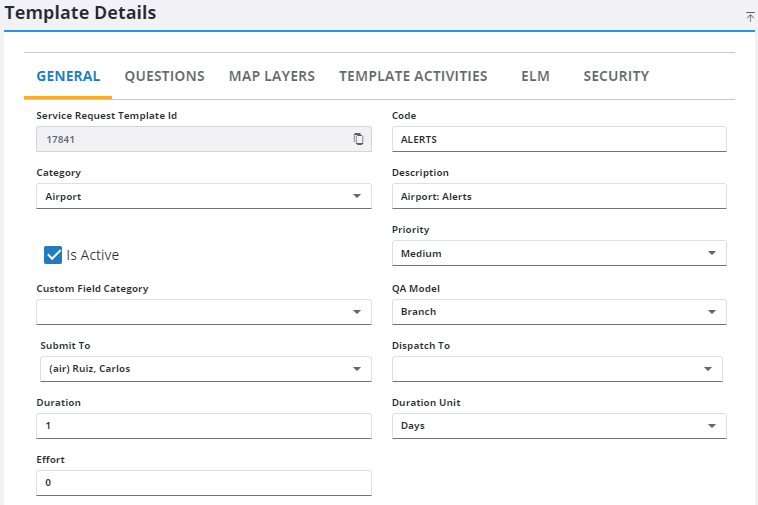The width and height of the screenshot is (758, 505).
Task: Open the Duration Unit dropdown
Action: click(x=712, y=426)
